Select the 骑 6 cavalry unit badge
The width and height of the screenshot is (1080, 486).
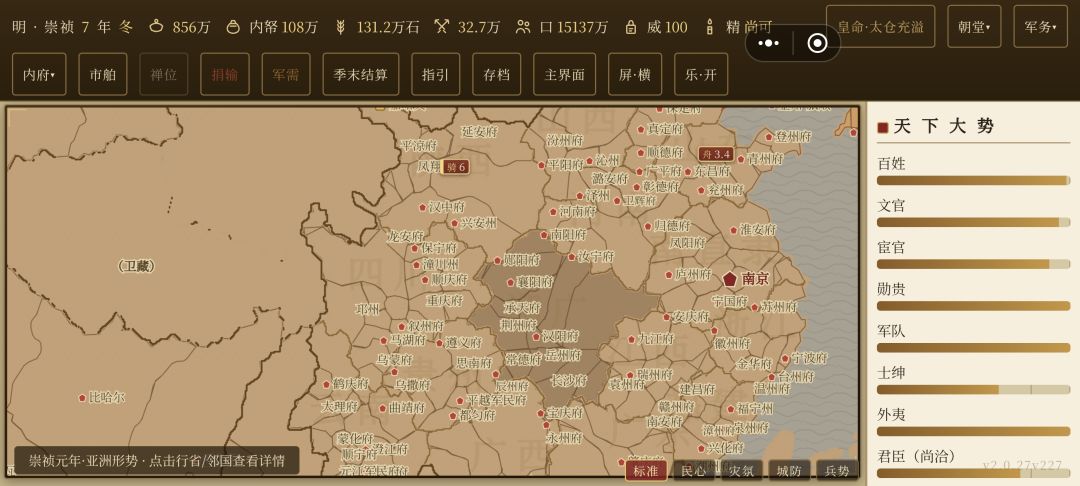[x=456, y=167]
